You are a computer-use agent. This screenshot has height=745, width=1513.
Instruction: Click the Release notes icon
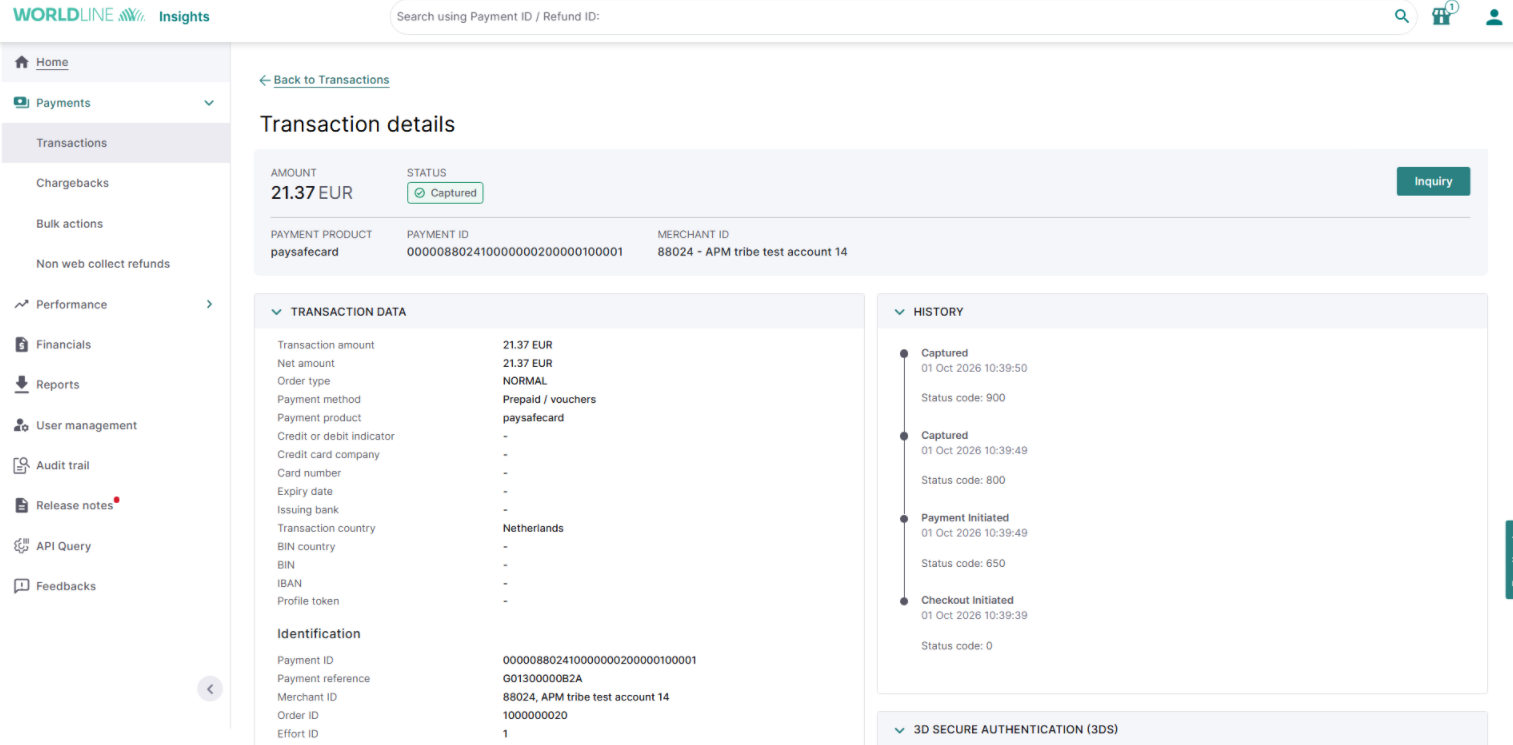click(22, 505)
